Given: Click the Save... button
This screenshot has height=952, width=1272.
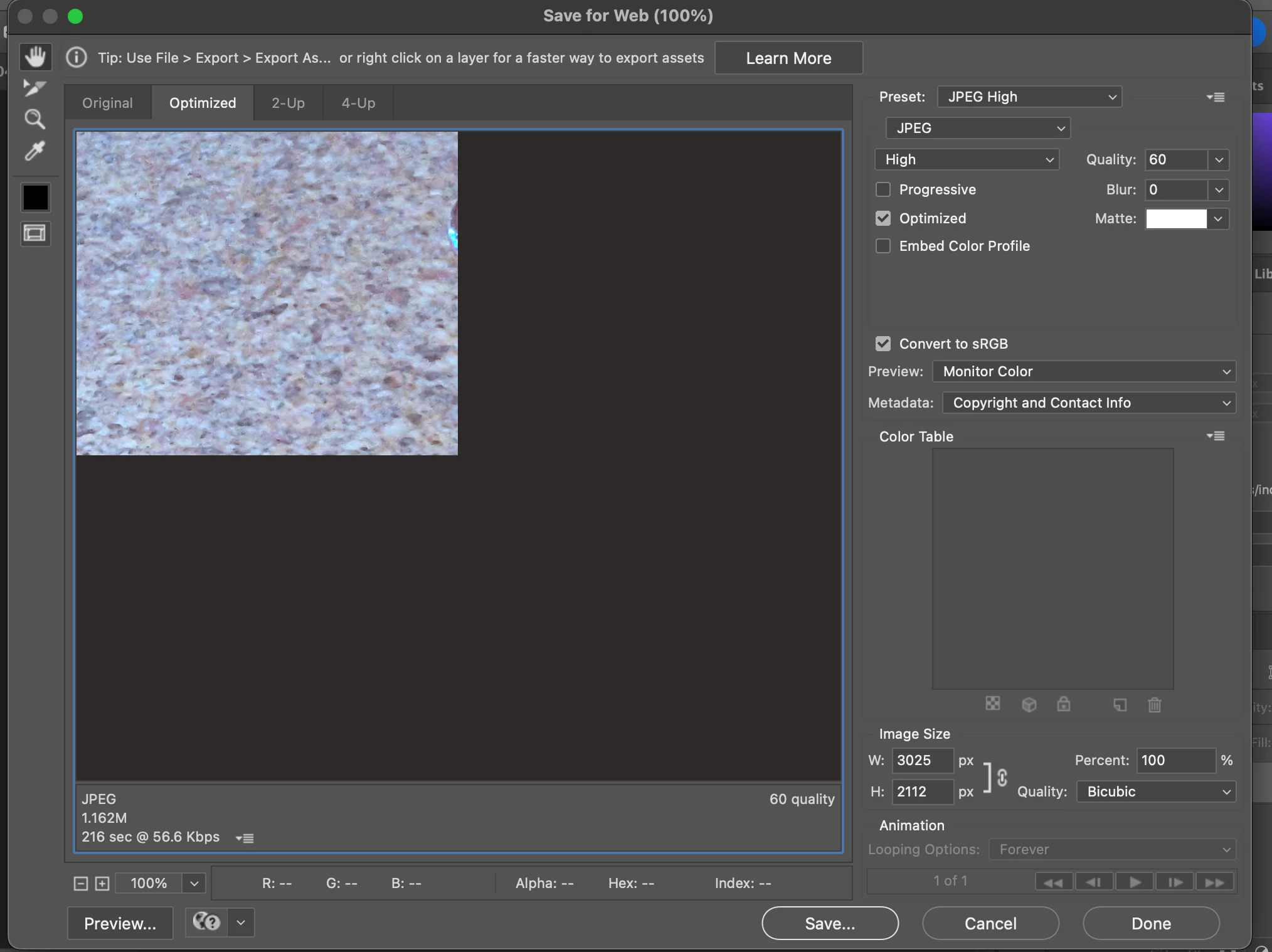Looking at the screenshot, I should (x=830, y=923).
